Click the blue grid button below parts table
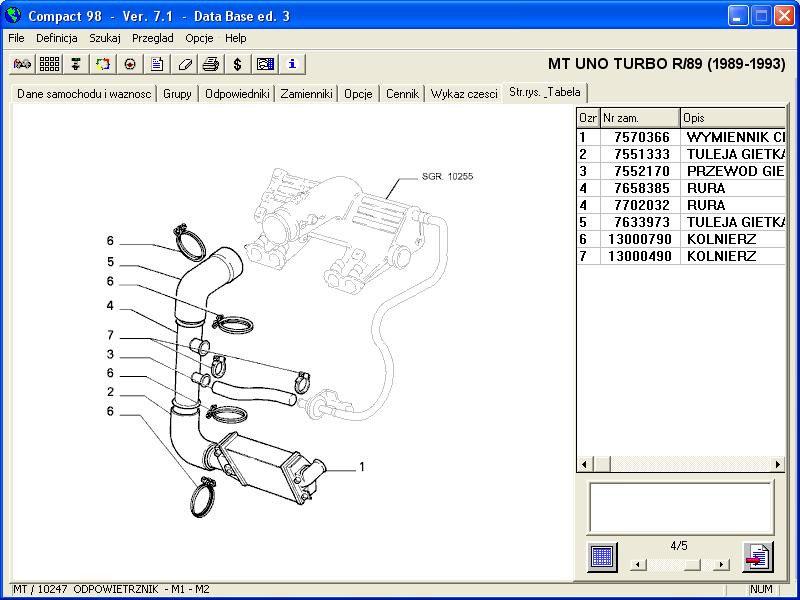800x600 pixels. 602,556
